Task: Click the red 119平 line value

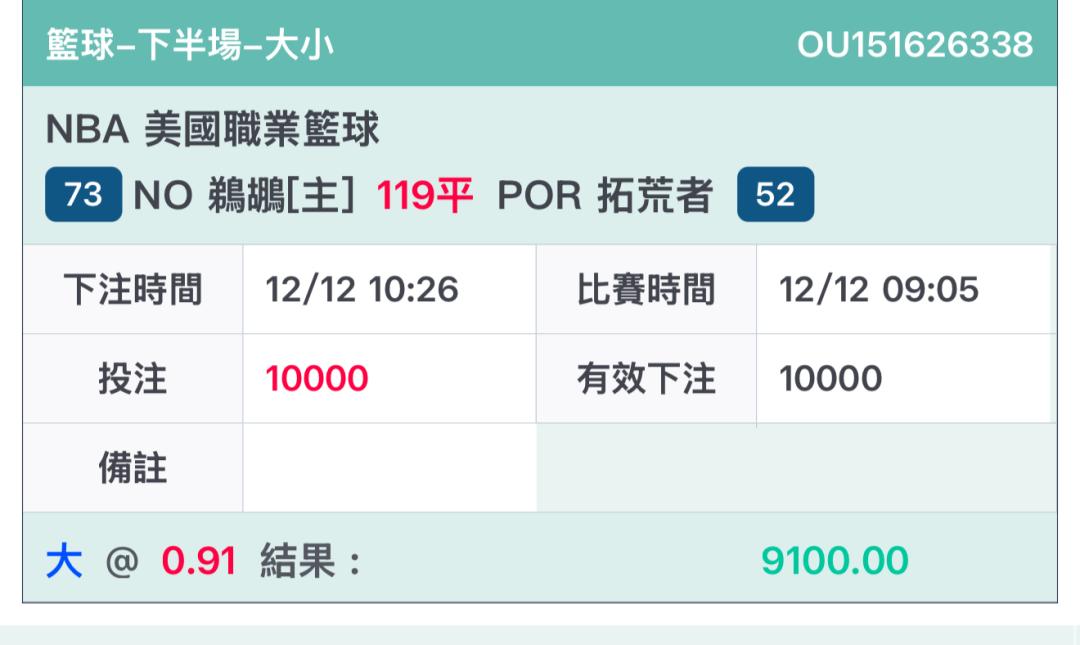Action: click(x=424, y=194)
